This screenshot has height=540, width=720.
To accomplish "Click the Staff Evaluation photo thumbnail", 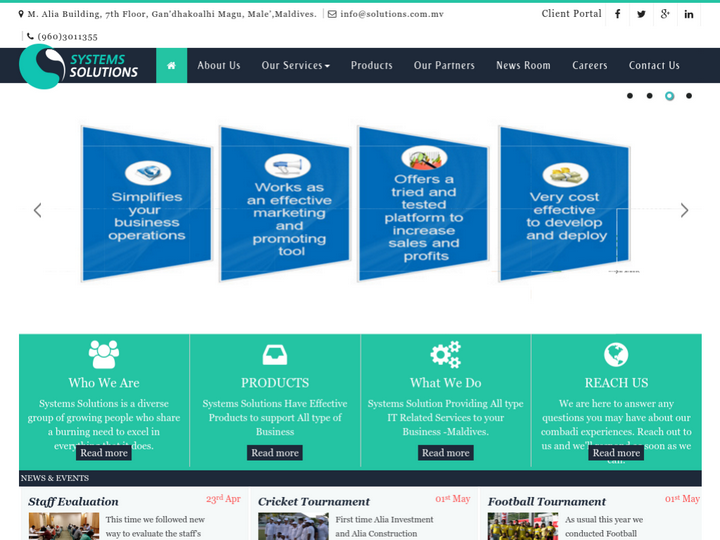I will (x=64, y=526).
